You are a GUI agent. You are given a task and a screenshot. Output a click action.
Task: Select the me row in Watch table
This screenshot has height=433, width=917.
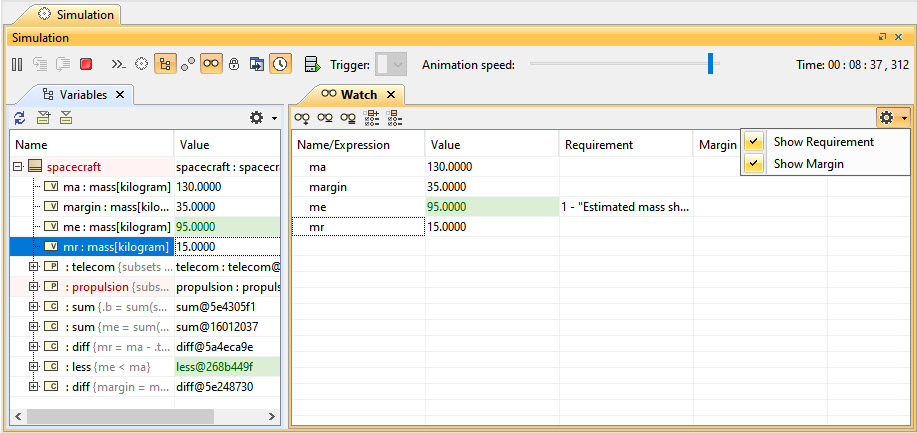click(x=318, y=207)
